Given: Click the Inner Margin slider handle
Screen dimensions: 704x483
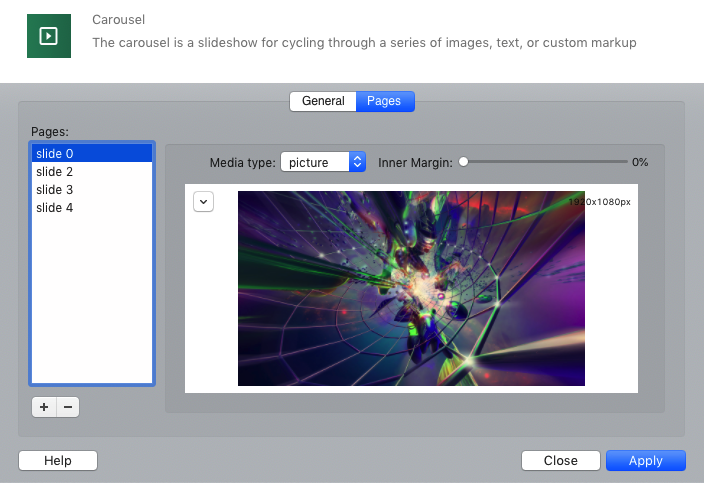Looking at the screenshot, I should (x=464, y=162).
